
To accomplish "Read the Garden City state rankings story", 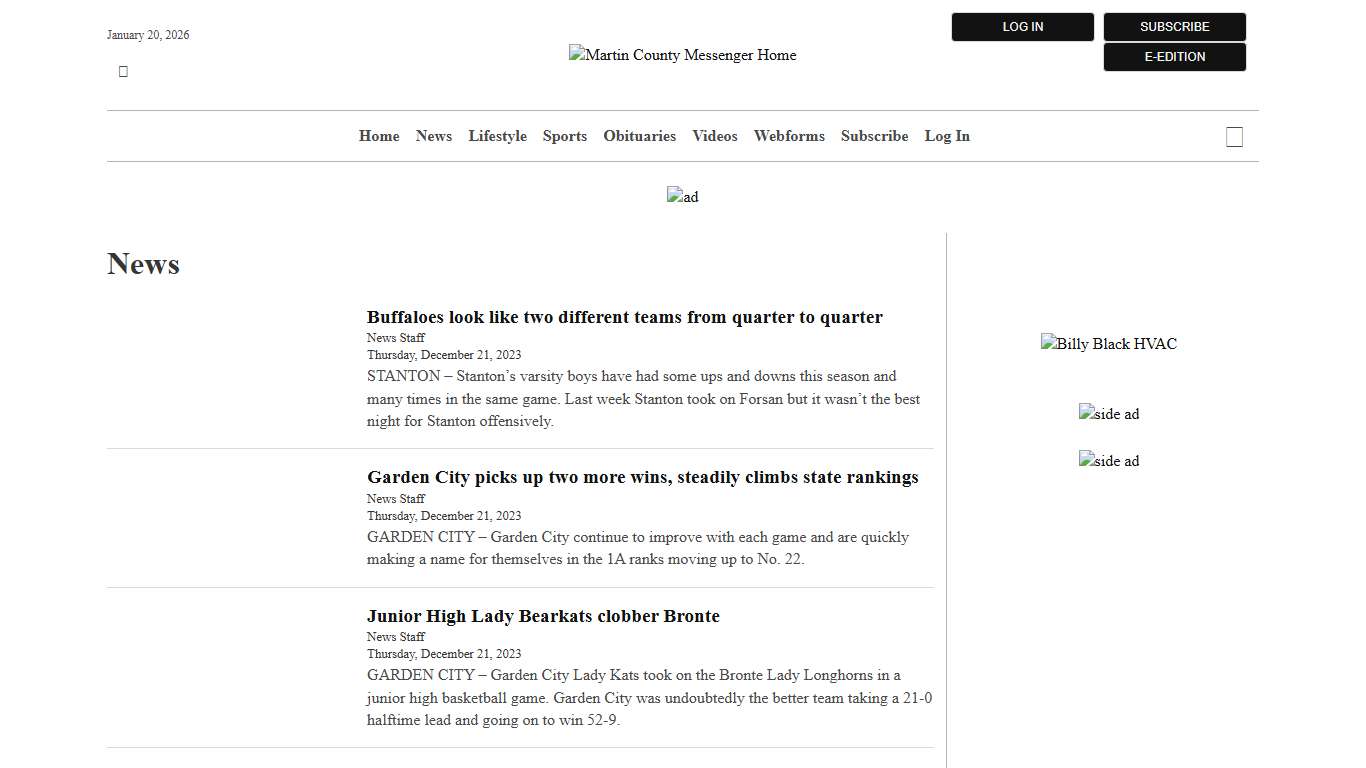I will click(x=643, y=477).
